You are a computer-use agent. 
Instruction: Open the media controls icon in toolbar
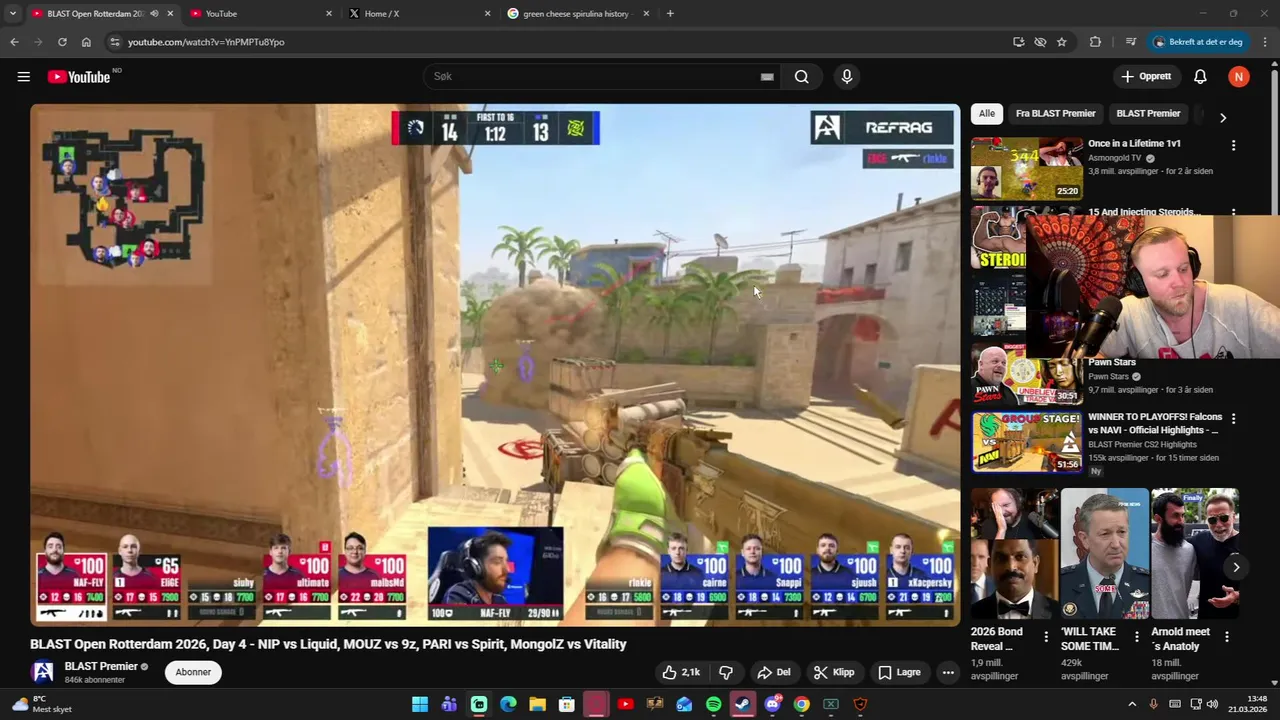(1131, 42)
